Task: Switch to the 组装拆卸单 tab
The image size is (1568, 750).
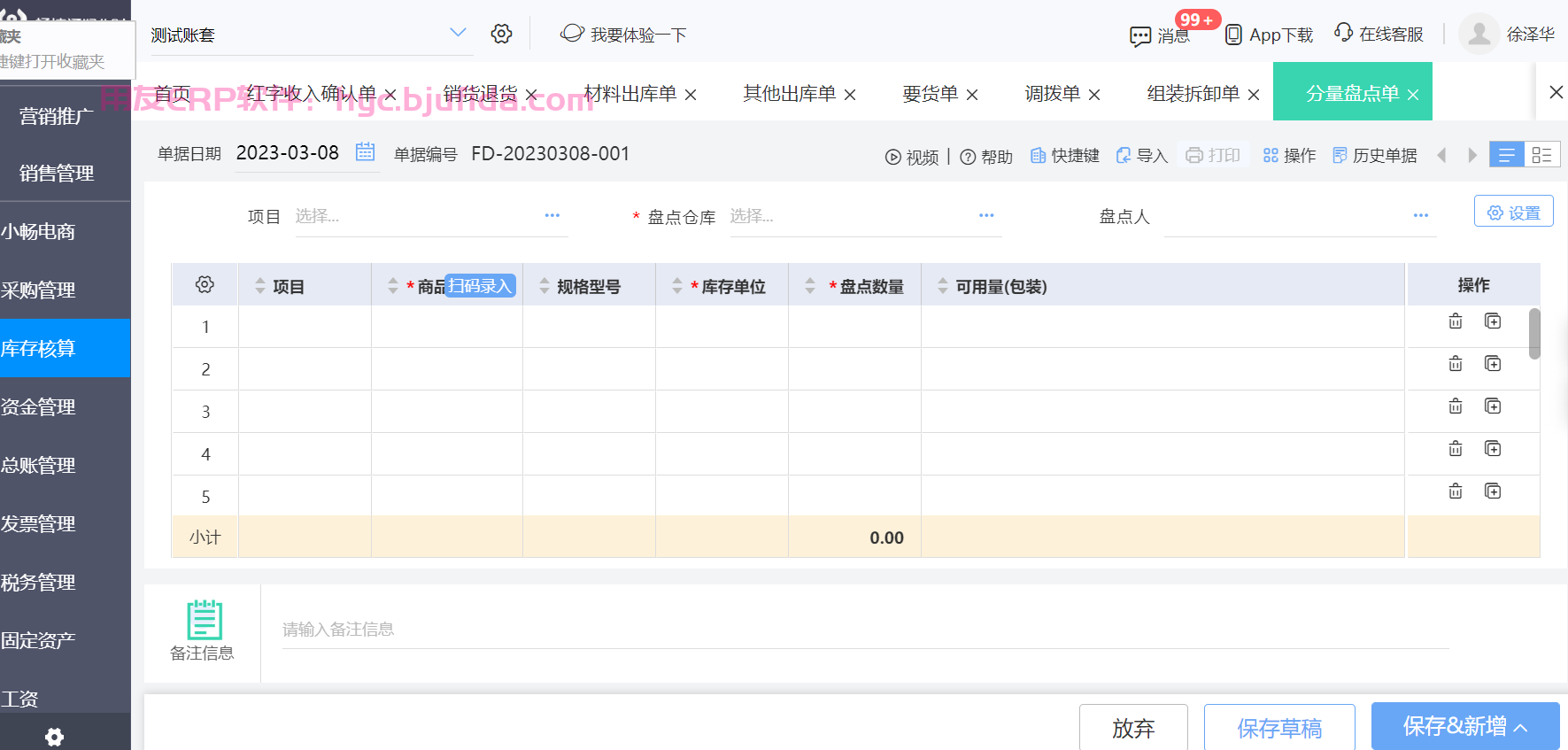Action: coord(1193,93)
